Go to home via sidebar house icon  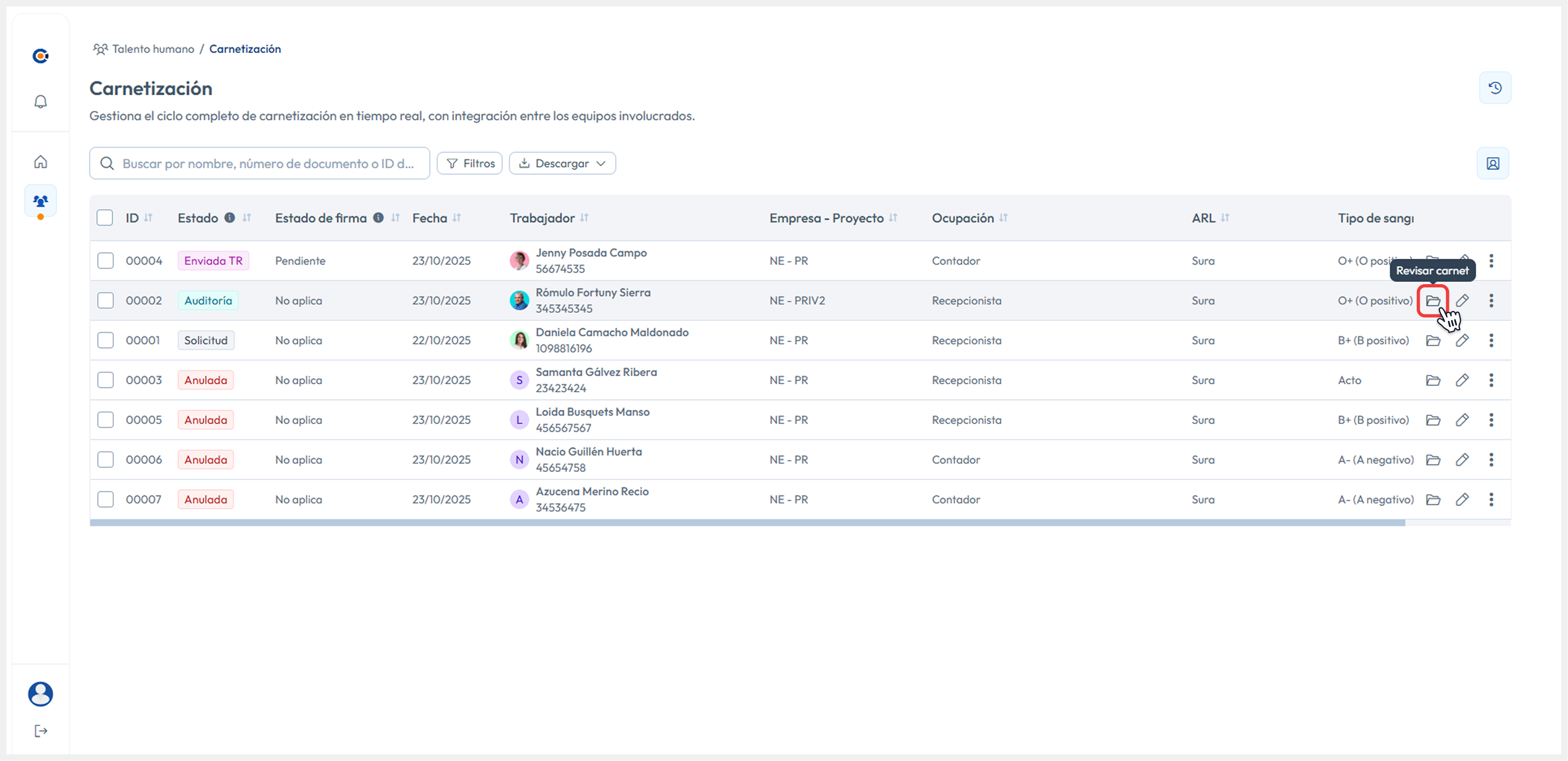click(x=40, y=162)
